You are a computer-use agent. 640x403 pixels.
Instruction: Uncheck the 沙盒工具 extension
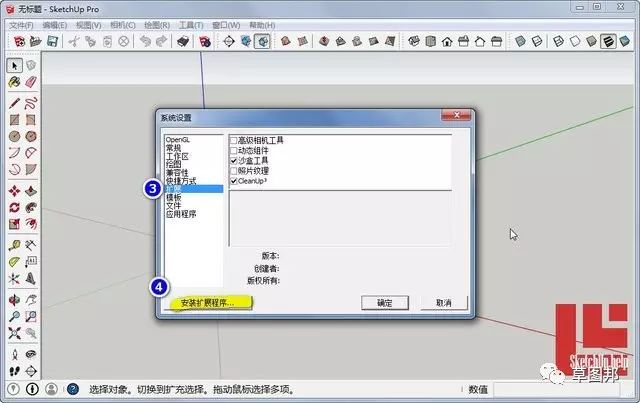click(x=234, y=161)
